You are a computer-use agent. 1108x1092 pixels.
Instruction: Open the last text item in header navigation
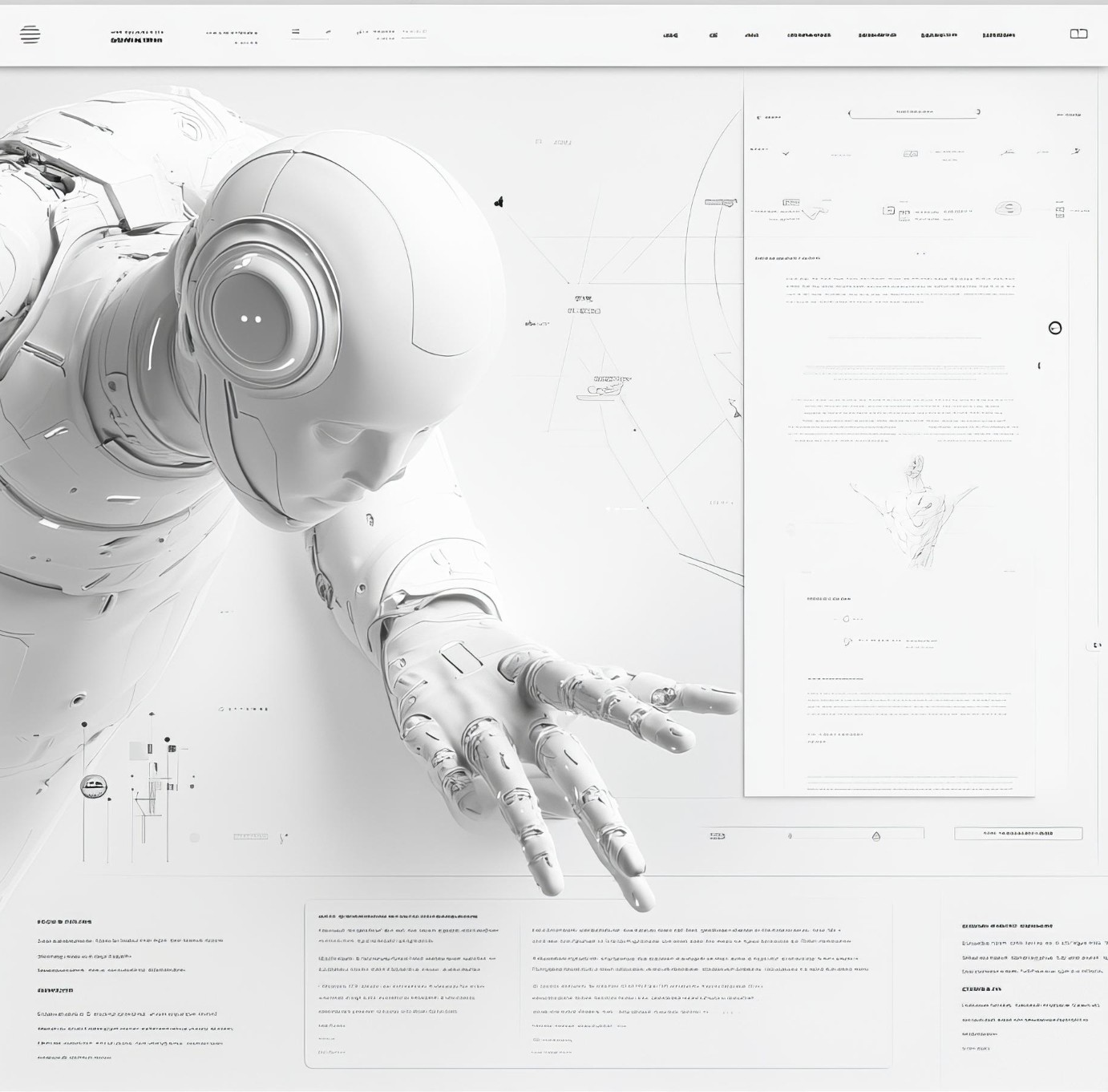[x=998, y=35]
